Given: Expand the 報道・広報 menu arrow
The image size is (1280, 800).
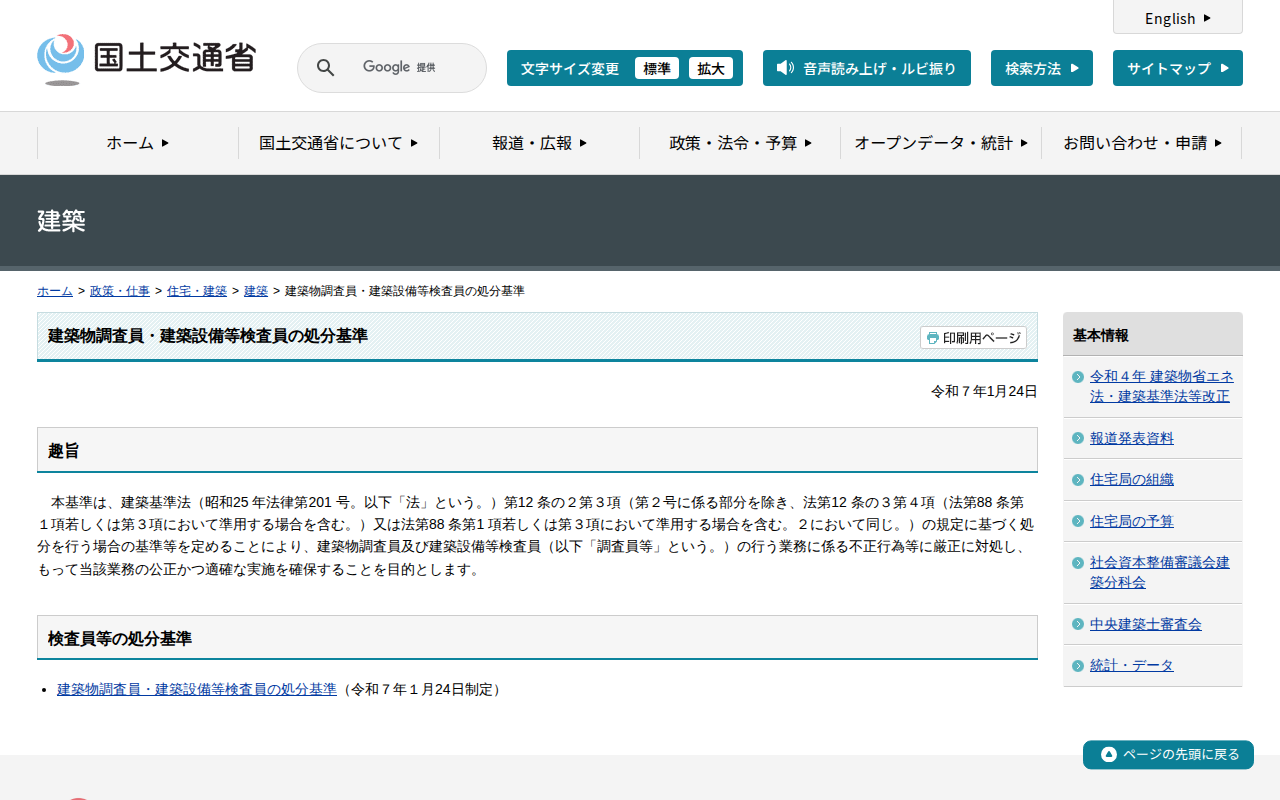Looking at the screenshot, I should click(583, 143).
